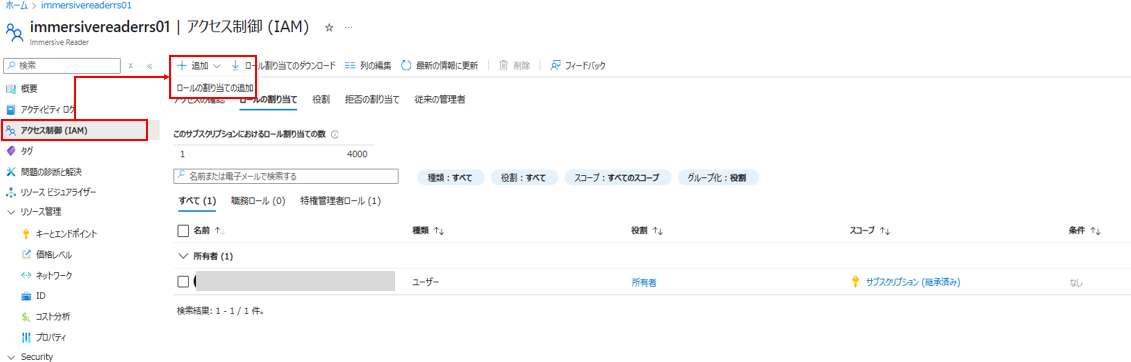
Task: Click ロール割り当てのダウンロード download button
Action: coord(283,66)
